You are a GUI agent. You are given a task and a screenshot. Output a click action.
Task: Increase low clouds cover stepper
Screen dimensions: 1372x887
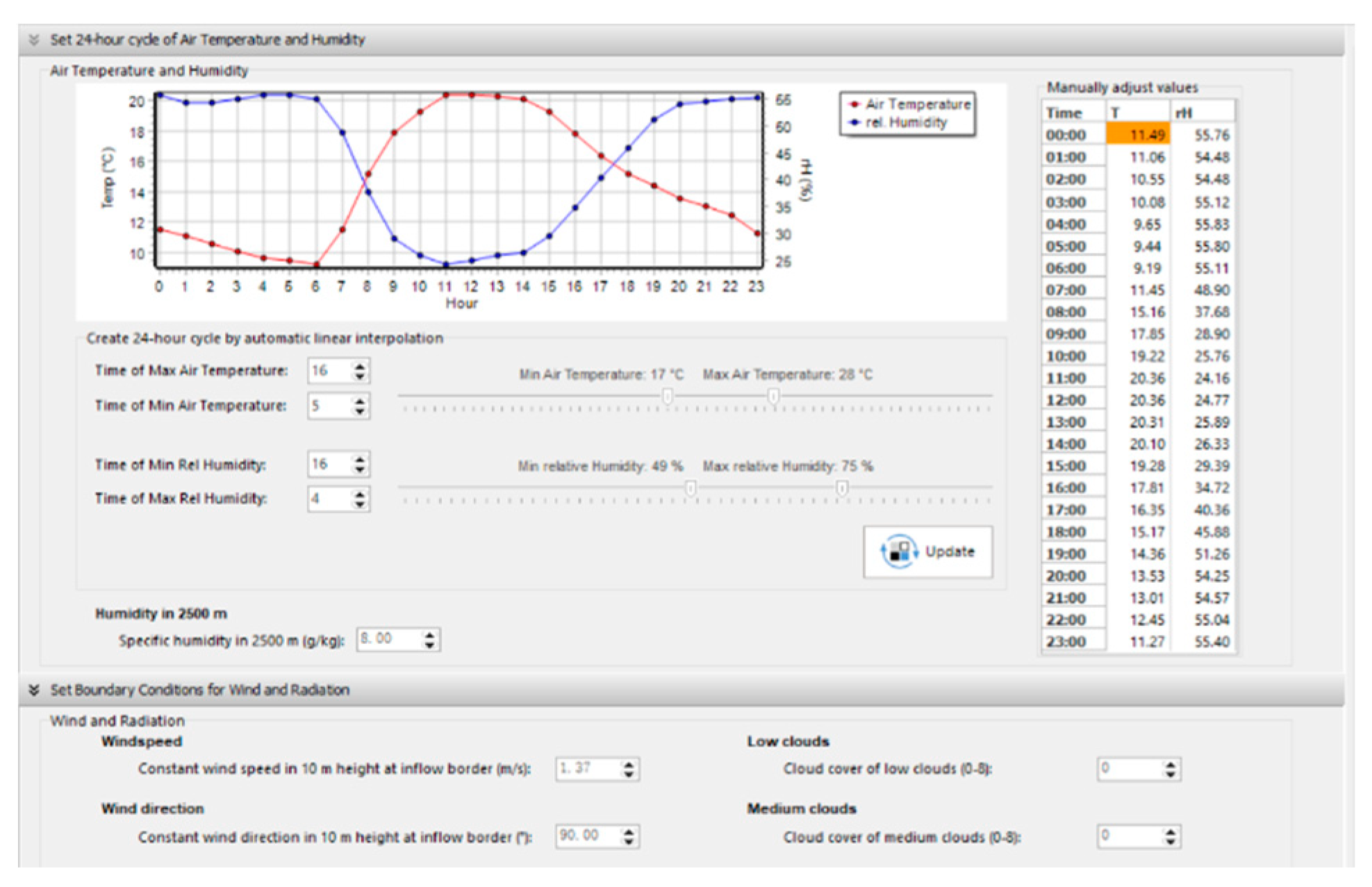tap(1171, 764)
